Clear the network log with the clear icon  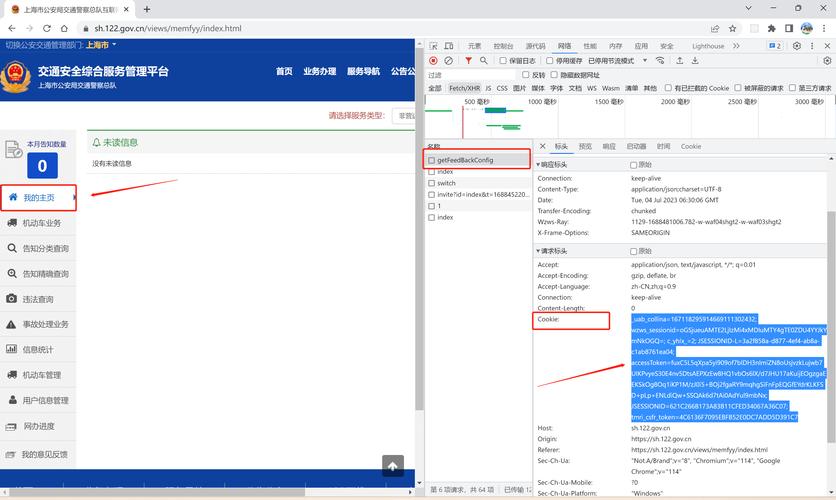(x=448, y=61)
